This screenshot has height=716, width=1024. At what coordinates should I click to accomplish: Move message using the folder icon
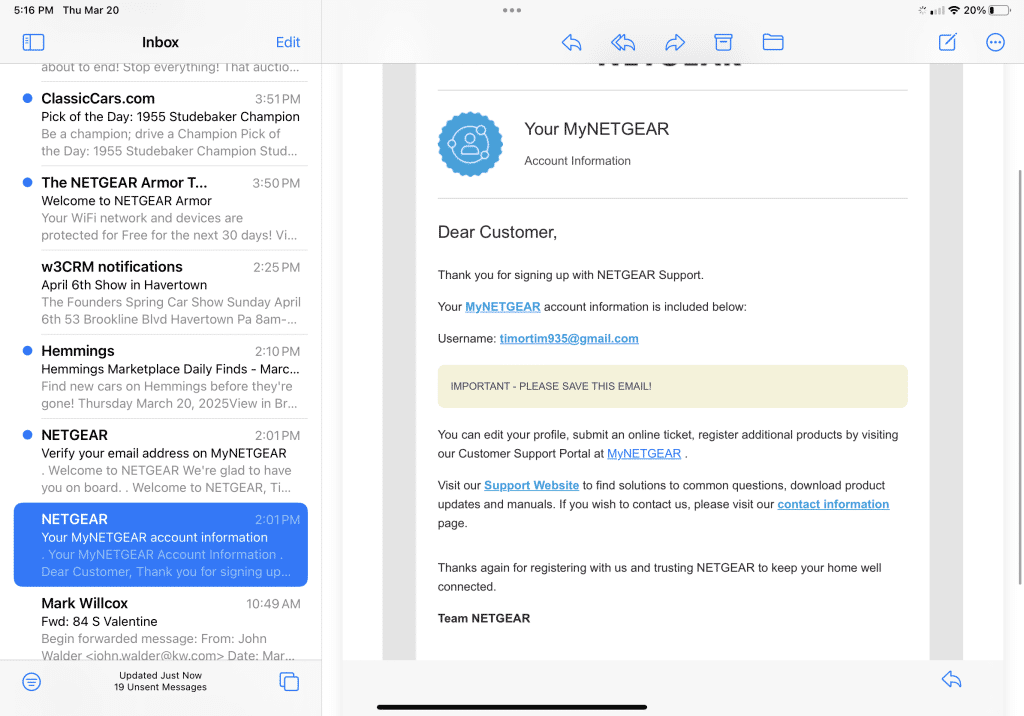(x=772, y=42)
